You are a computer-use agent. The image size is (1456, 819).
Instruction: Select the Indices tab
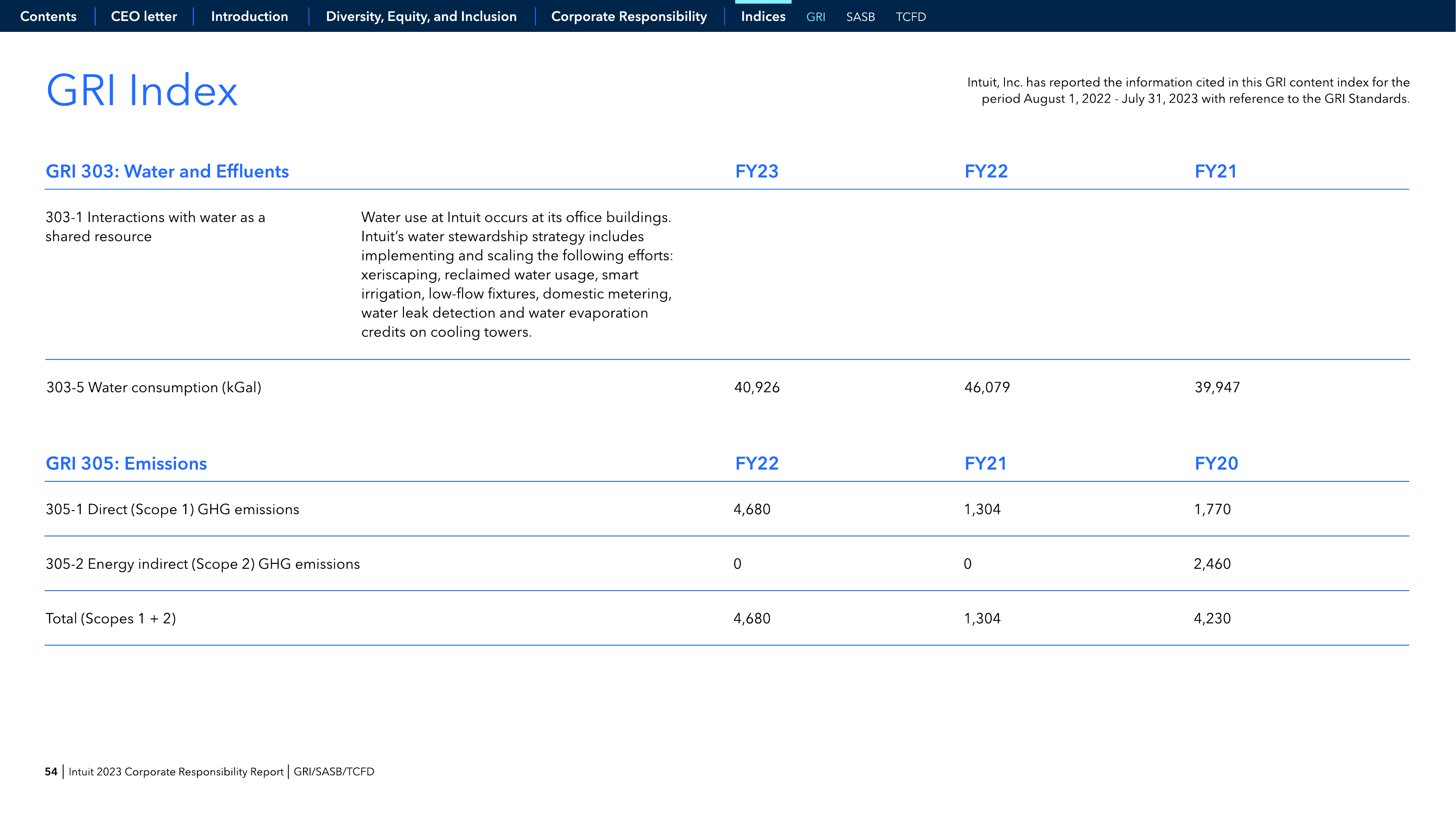pos(763,17)
